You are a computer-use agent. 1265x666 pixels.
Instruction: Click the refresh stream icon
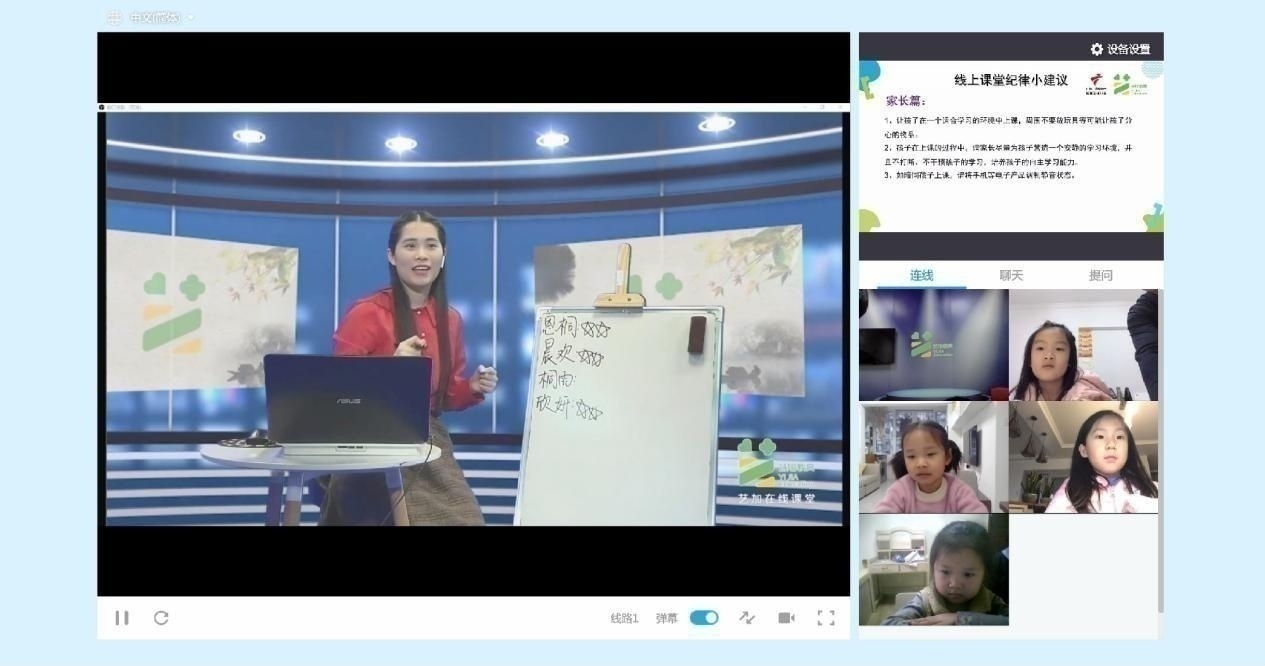(x=161, y=618)
